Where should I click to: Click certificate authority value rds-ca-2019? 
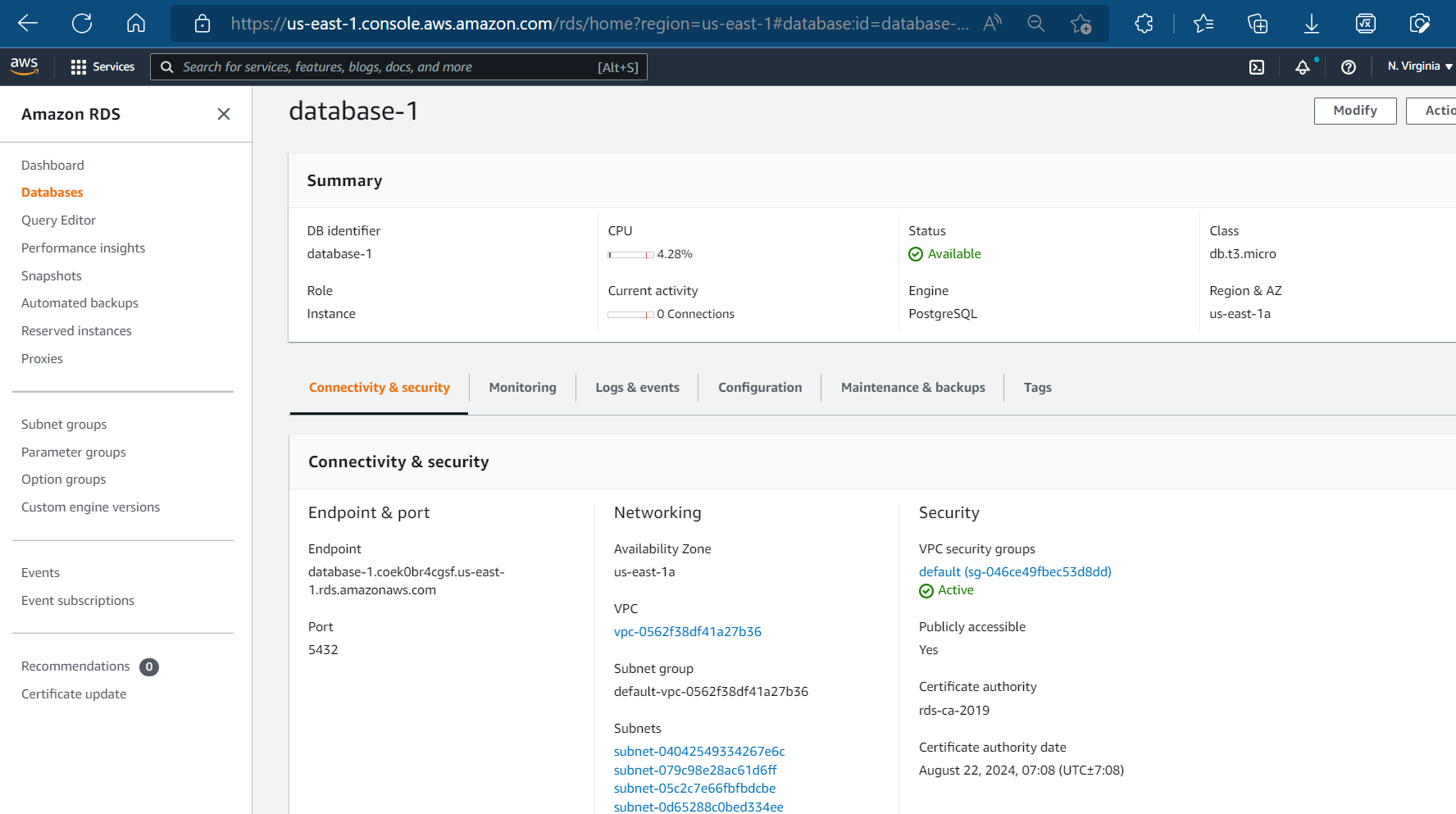point(954,711)
